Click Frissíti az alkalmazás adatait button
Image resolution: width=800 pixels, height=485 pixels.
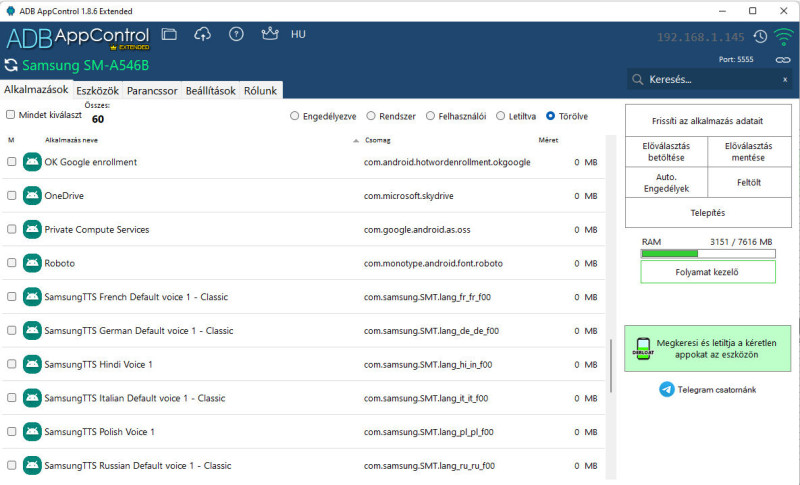[708, 121]
